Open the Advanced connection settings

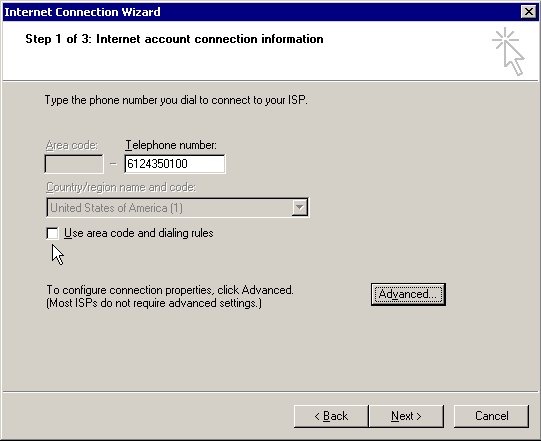point(408,294)
